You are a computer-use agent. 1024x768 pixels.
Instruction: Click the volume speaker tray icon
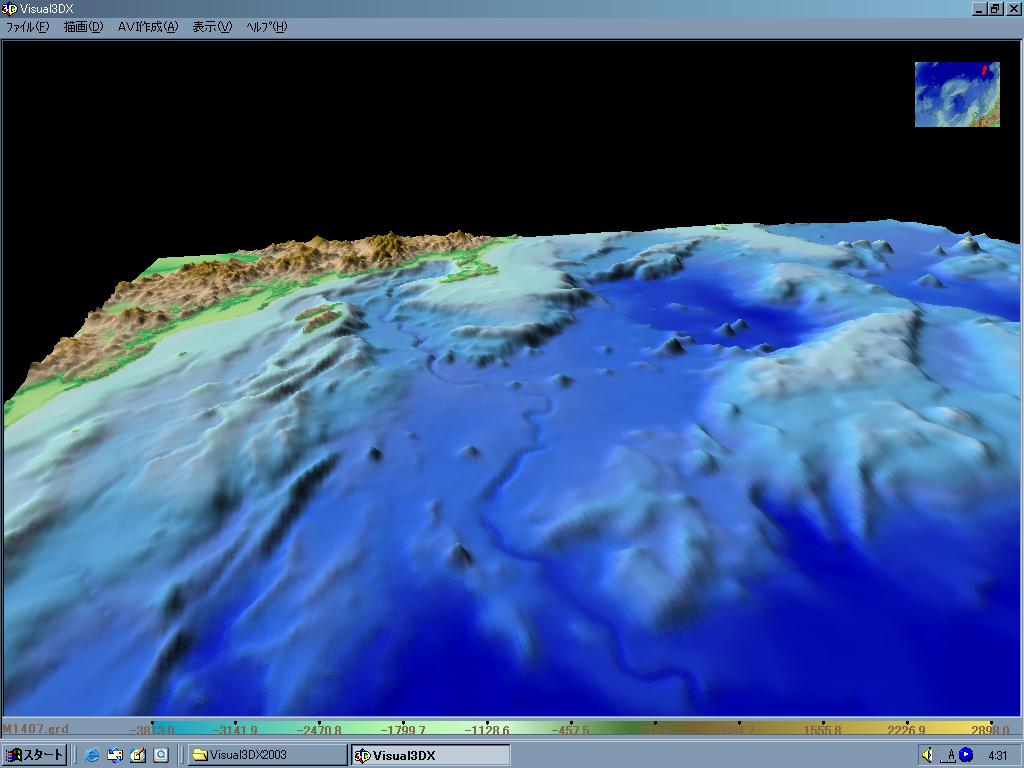927,755
